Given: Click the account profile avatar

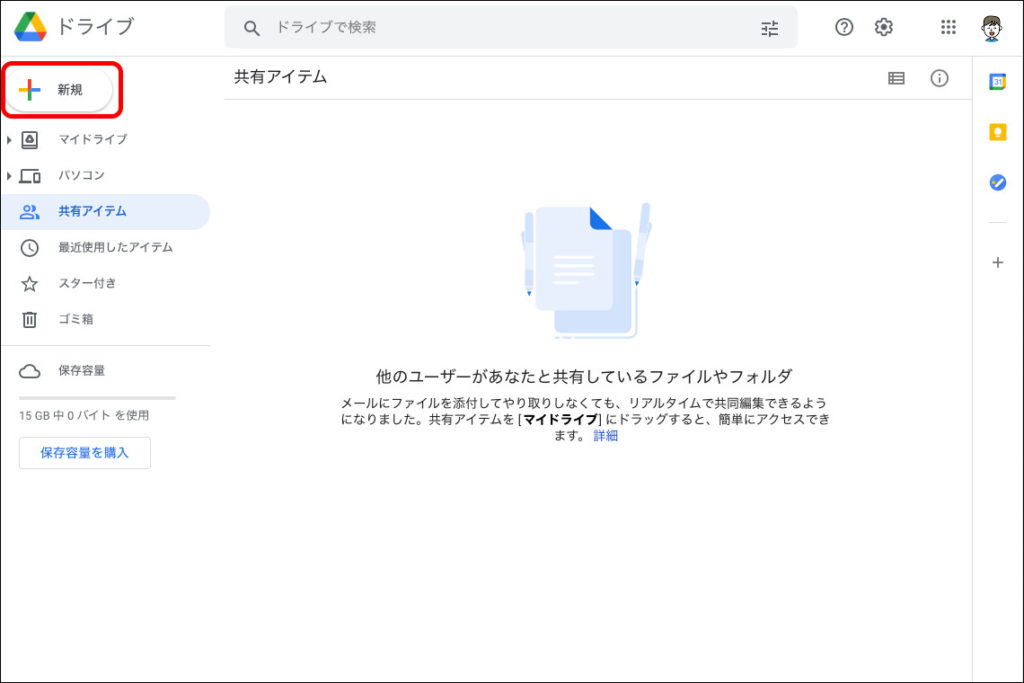Looking at the screenshot, I should (x=991, y=28).
